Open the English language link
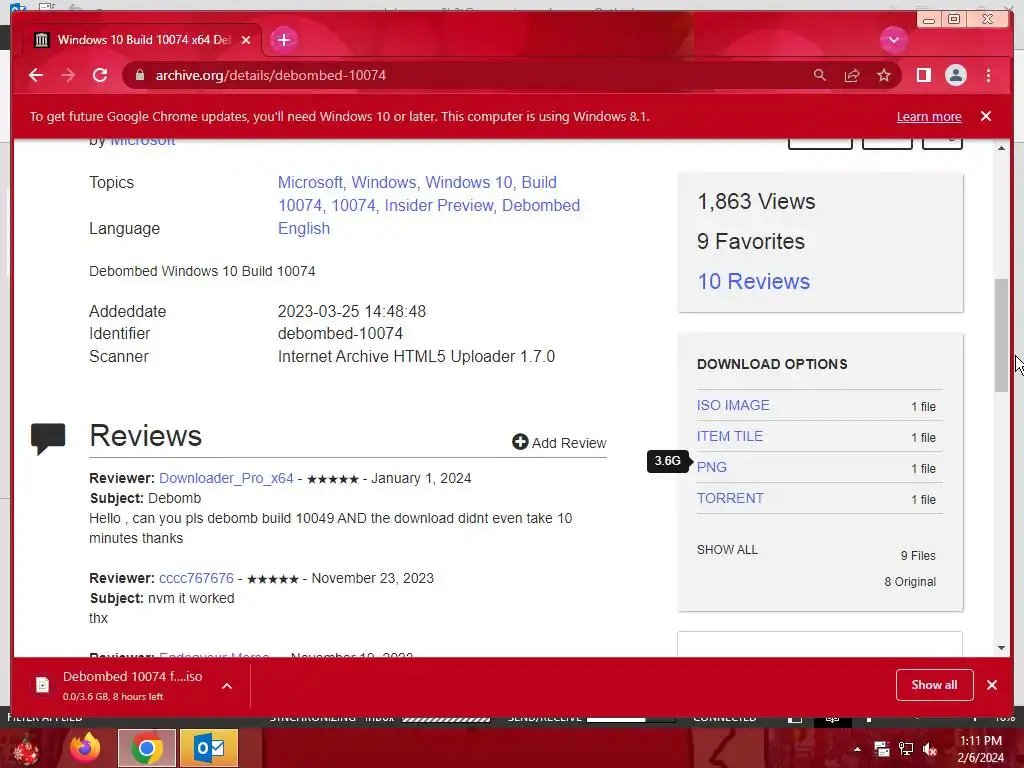The height and width of the screenshot is (768, 1024). click(x=304, y=229)
